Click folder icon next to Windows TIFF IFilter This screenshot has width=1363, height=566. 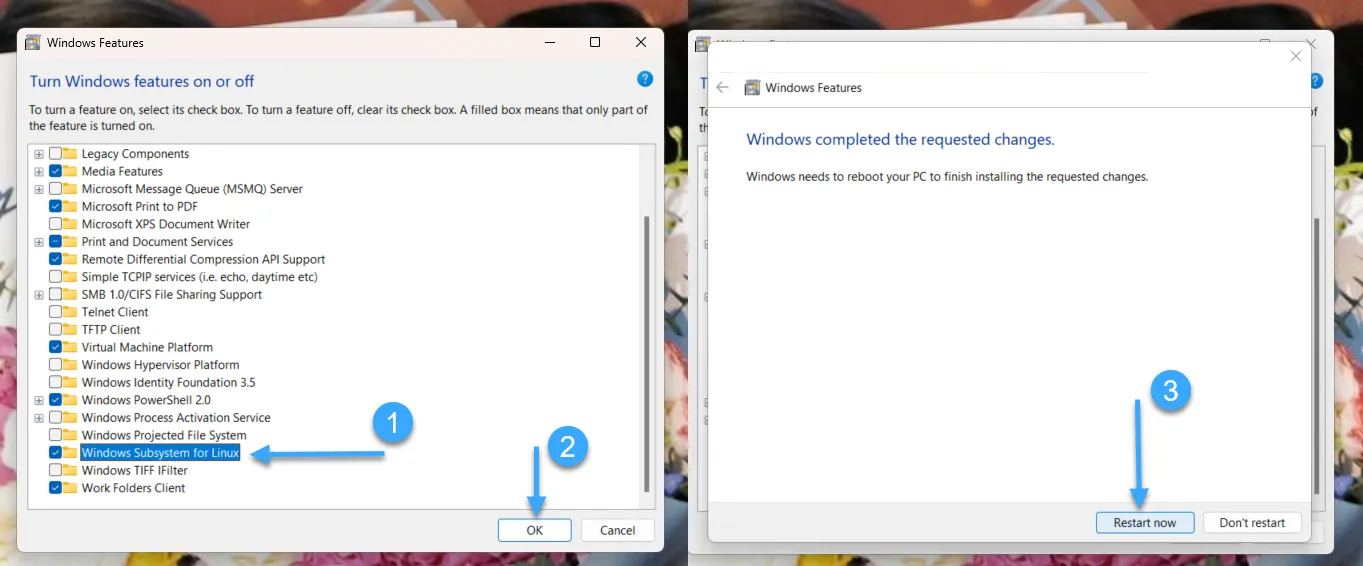pyautogui.click(x=70, y=470)
